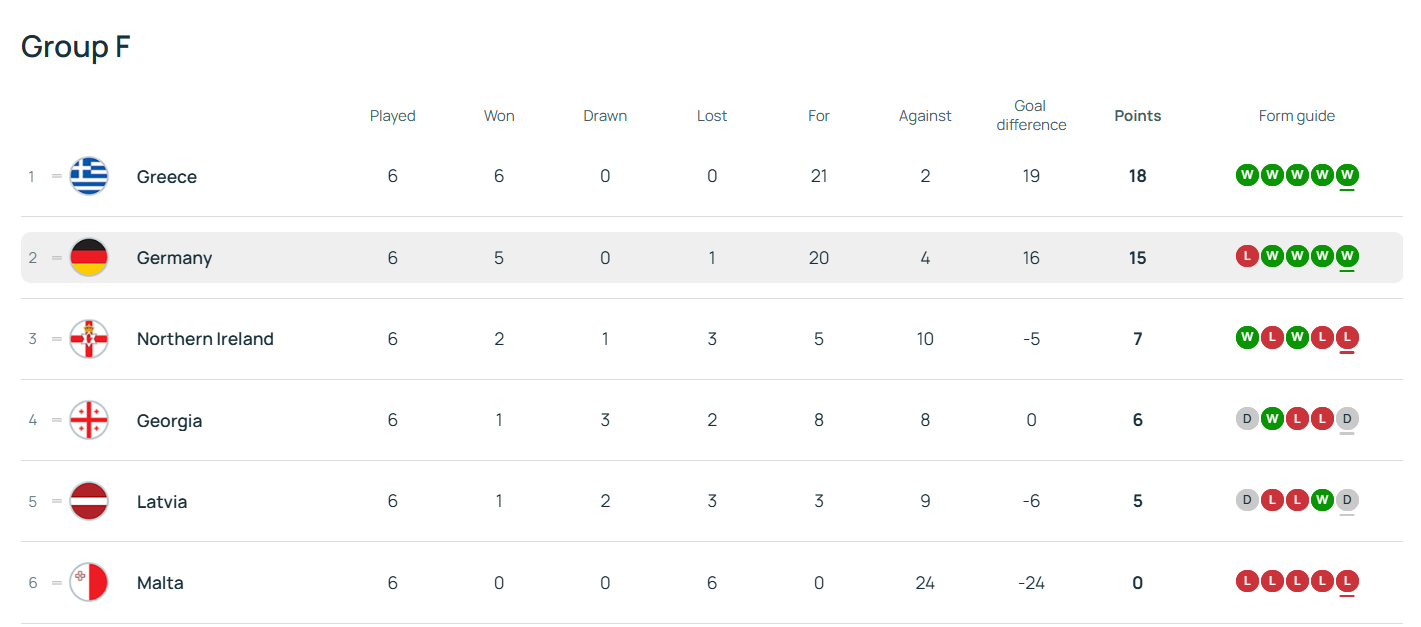The image size is (1421, 627).
Task: Click the Malta flag icon
Action: (x=89, y=582)
